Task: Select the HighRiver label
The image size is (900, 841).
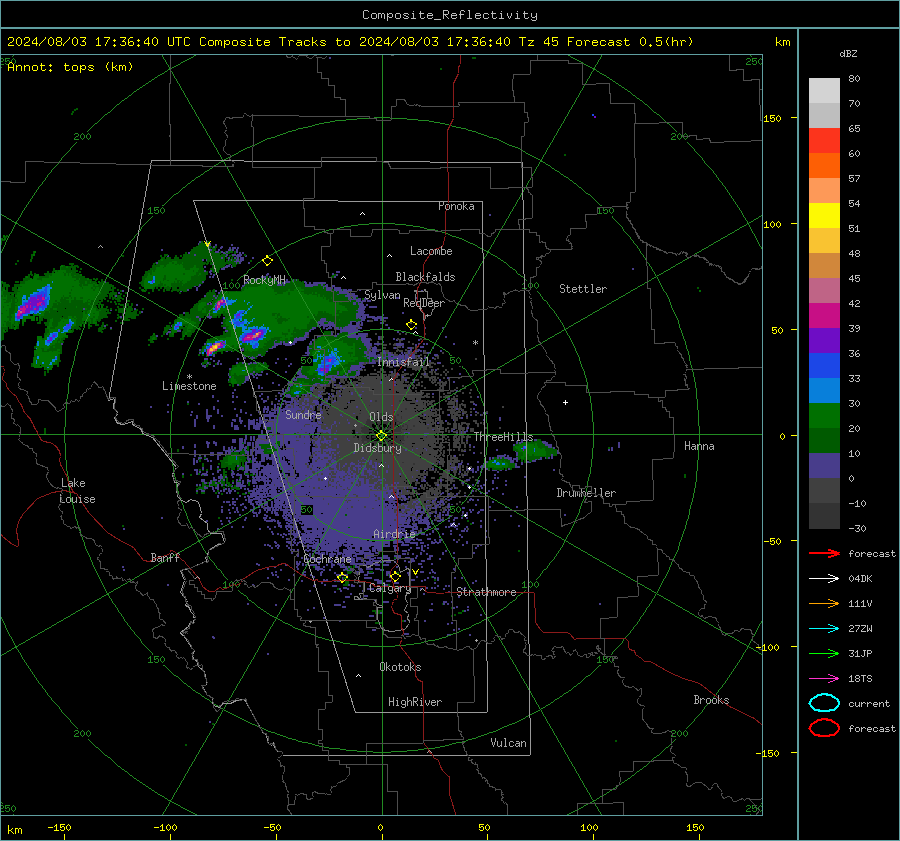Action: [x=415, y=702]
